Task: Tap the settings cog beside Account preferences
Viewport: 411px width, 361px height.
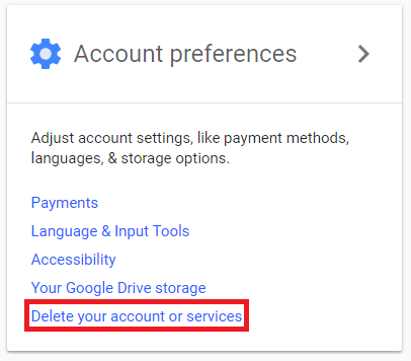Action: [46, 54]
